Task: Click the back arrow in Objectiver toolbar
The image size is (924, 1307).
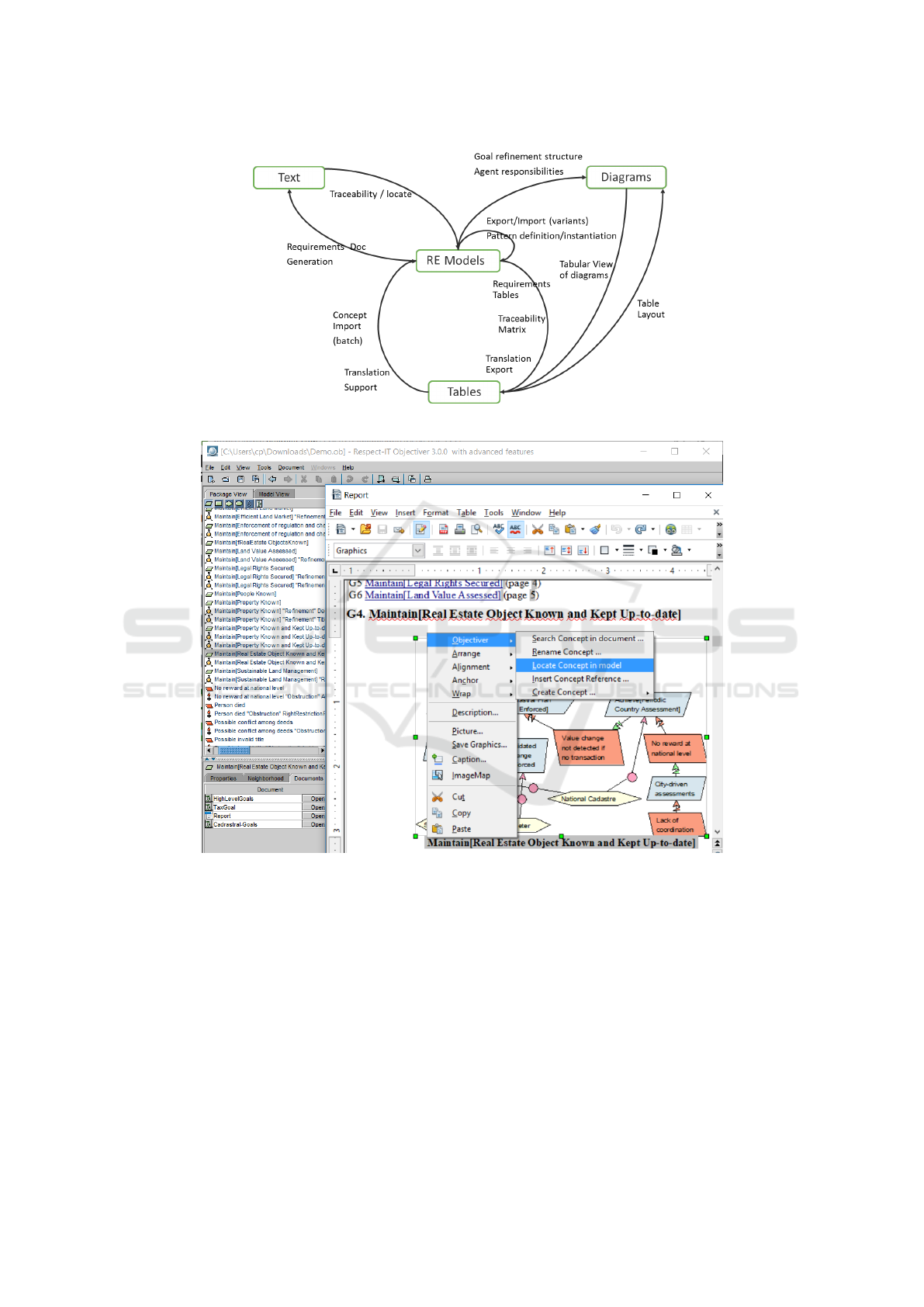Action: tap(272, 480)
